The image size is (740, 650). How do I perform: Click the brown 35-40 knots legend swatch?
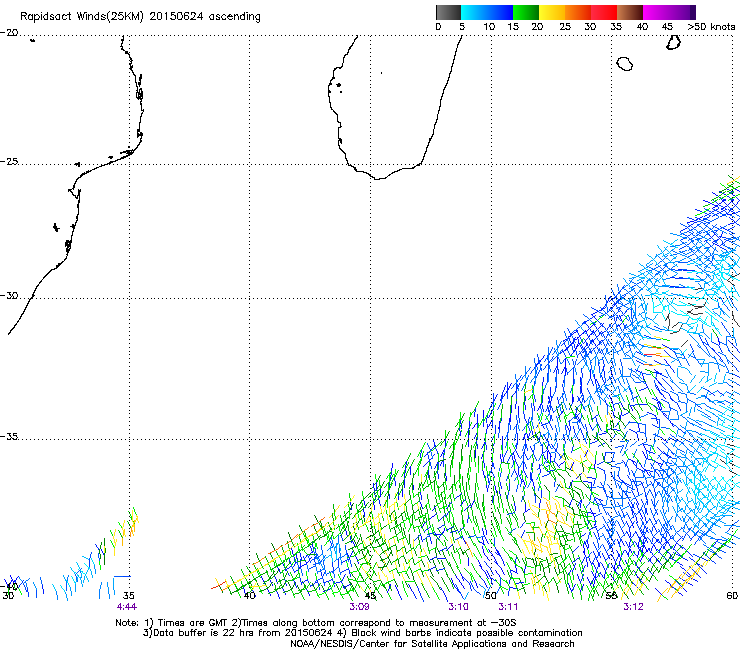tap(630, 12)
